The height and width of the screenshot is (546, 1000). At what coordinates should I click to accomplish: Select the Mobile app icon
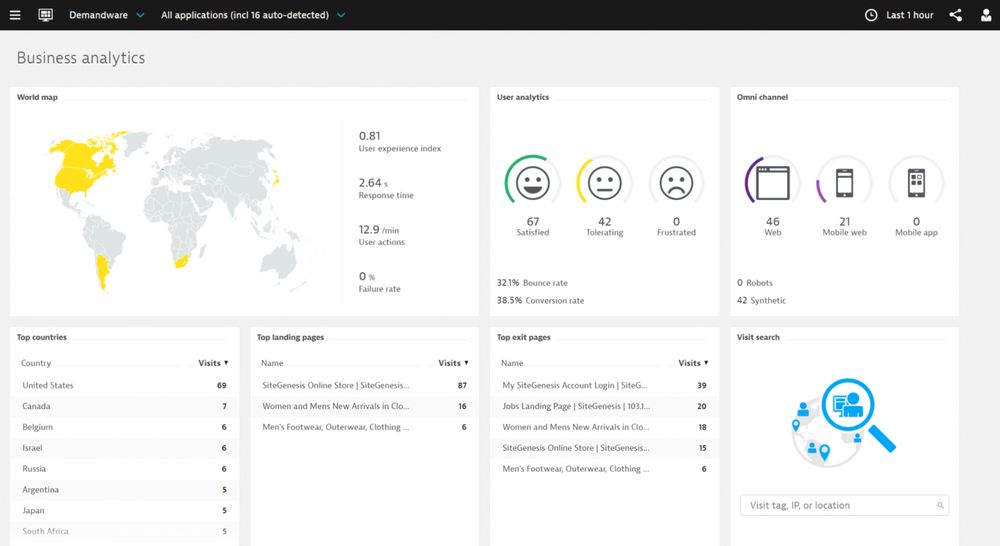click(916, 183)
